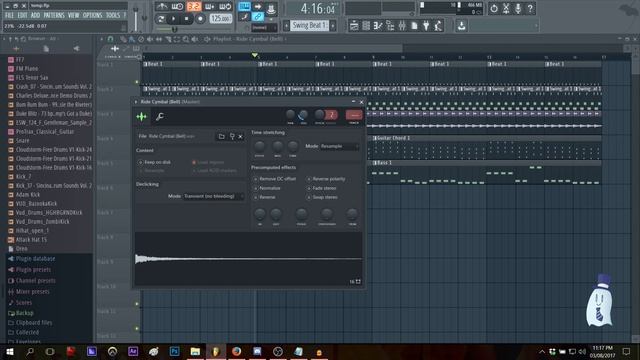The height and width of the screenshot is (360, 640).
Task: Open Time stretching Mode Resample dropdown
Action: click(339, 146)
